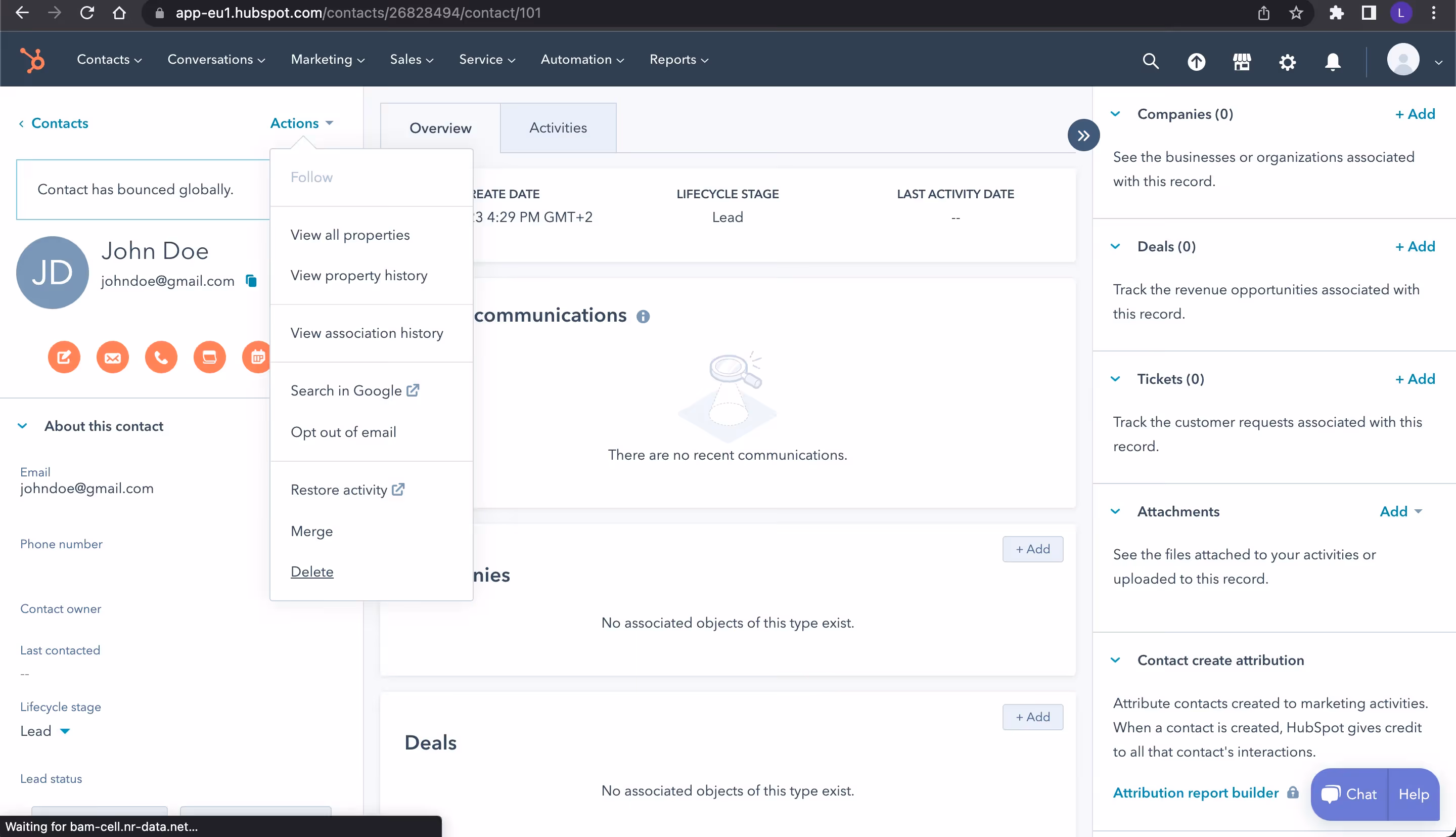
Task: Collapse the Contact create attribution section
Action: [x=1115, y=660]
